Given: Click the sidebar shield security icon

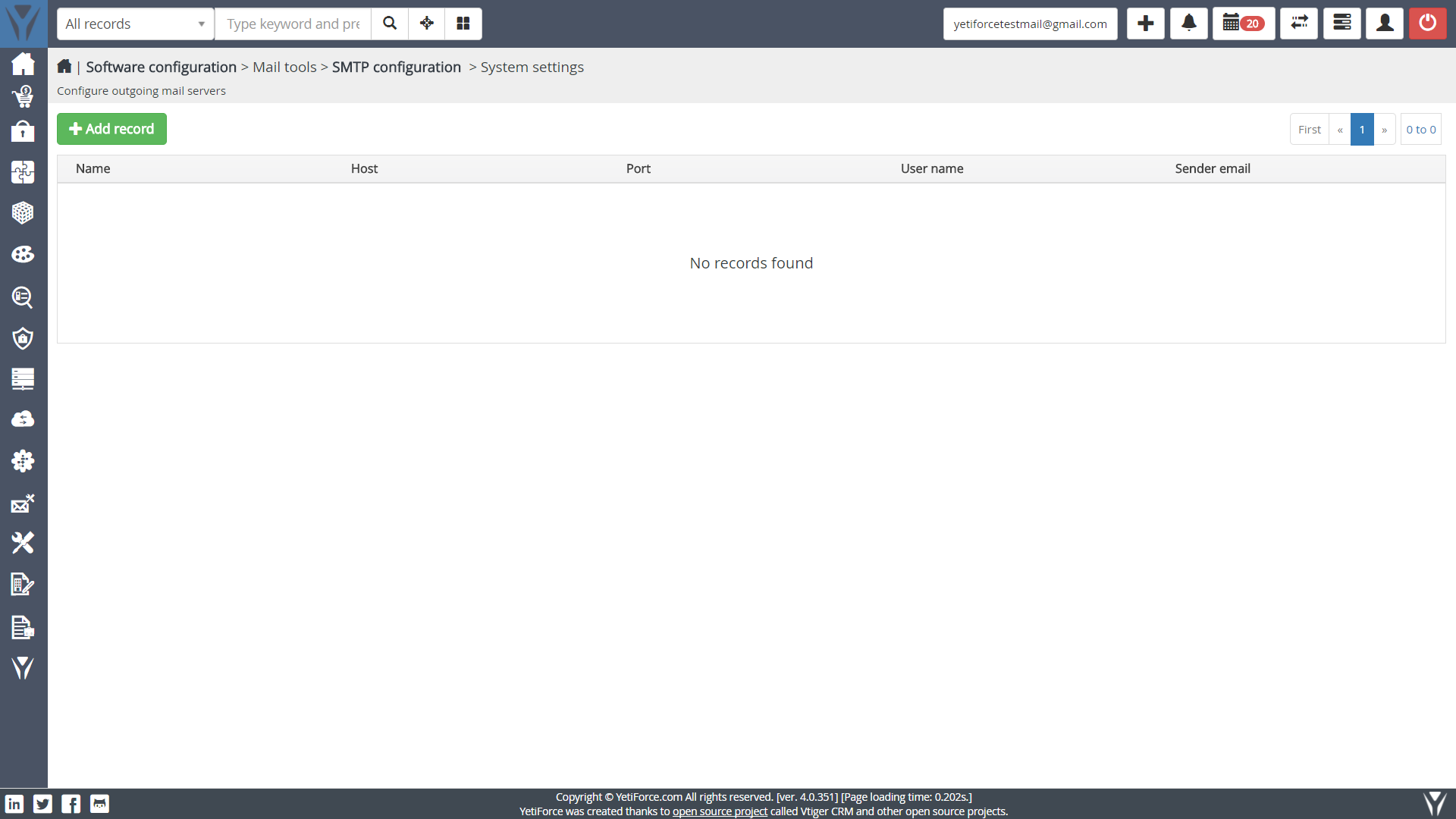Looking at the screenshot, I should click(x=23, y=338).
